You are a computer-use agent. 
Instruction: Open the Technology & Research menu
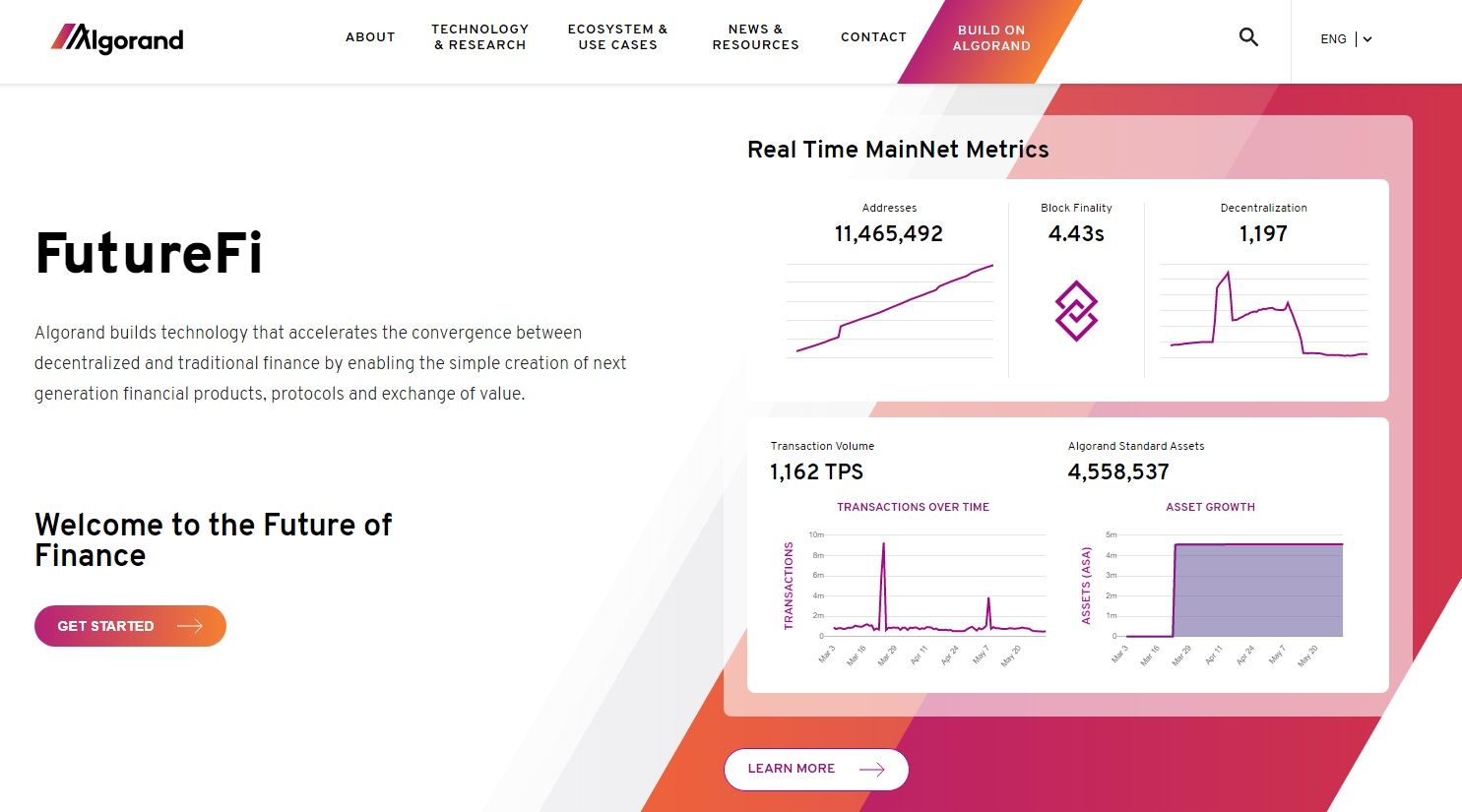point(480,37)
